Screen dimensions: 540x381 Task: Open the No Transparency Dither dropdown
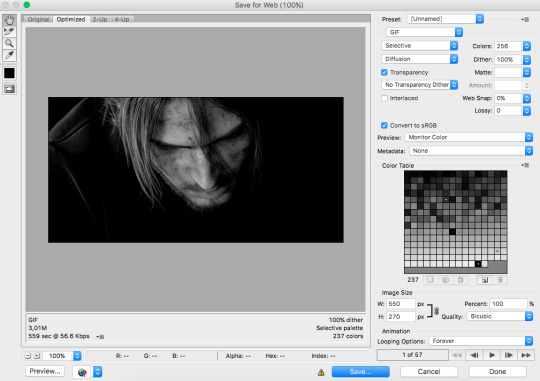419,84
